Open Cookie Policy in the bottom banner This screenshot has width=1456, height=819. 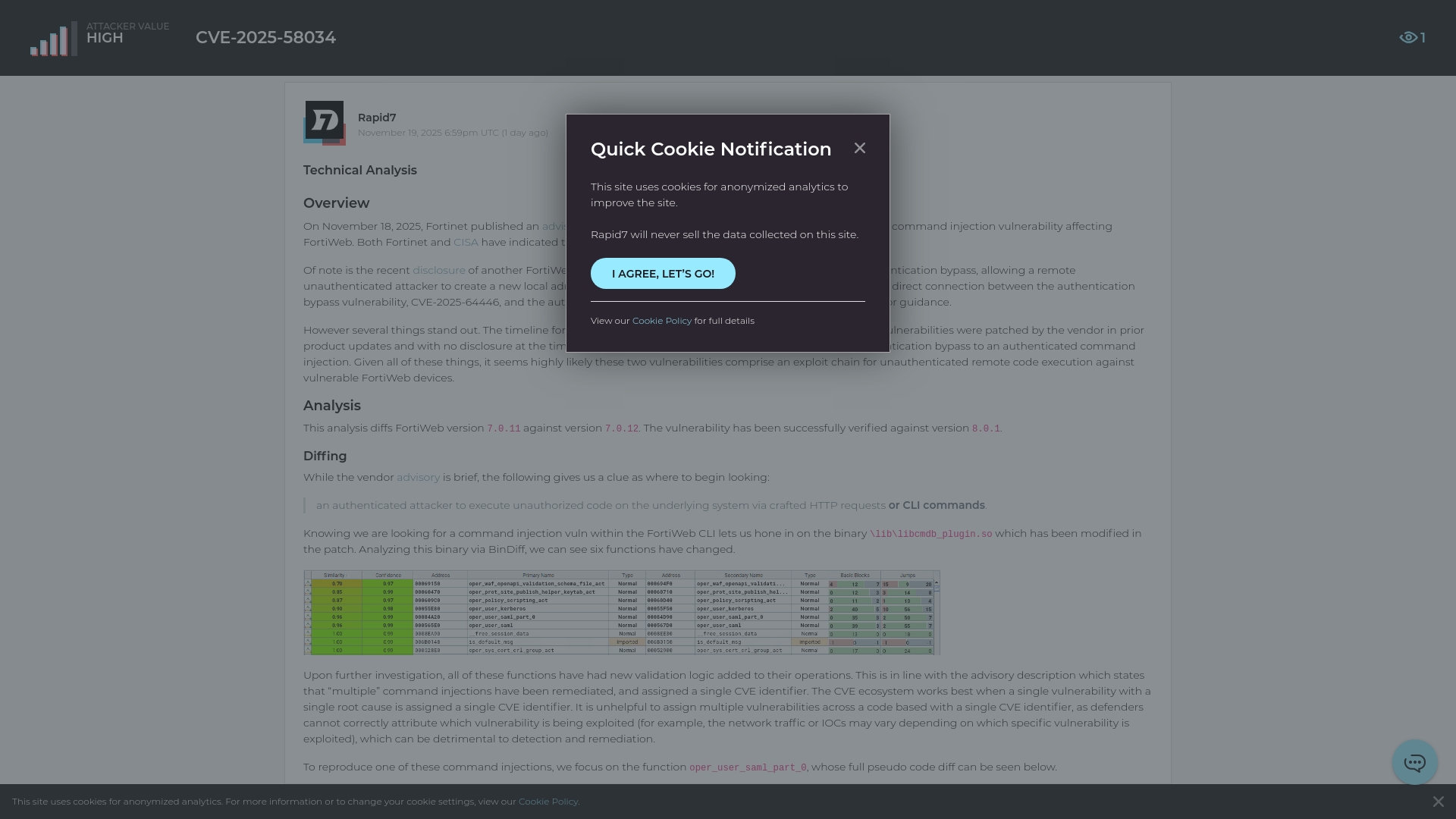548,801
